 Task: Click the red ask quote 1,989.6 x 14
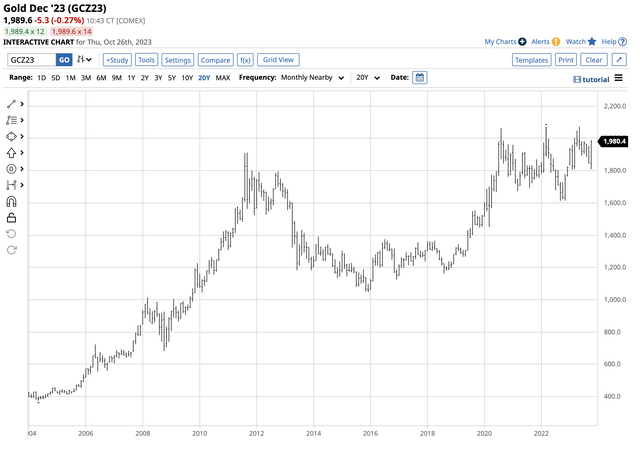72,31
